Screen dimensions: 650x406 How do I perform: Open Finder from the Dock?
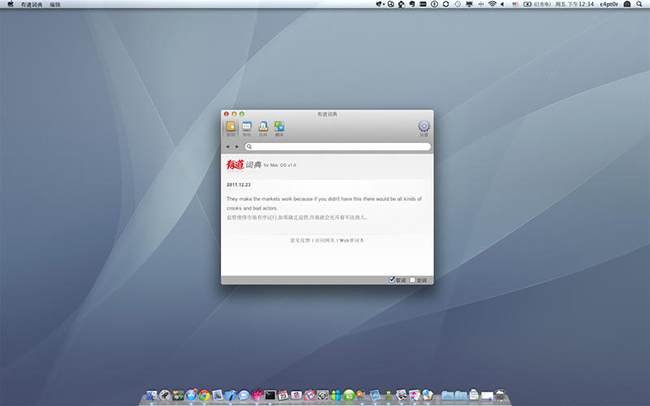[x=151, y=396]
